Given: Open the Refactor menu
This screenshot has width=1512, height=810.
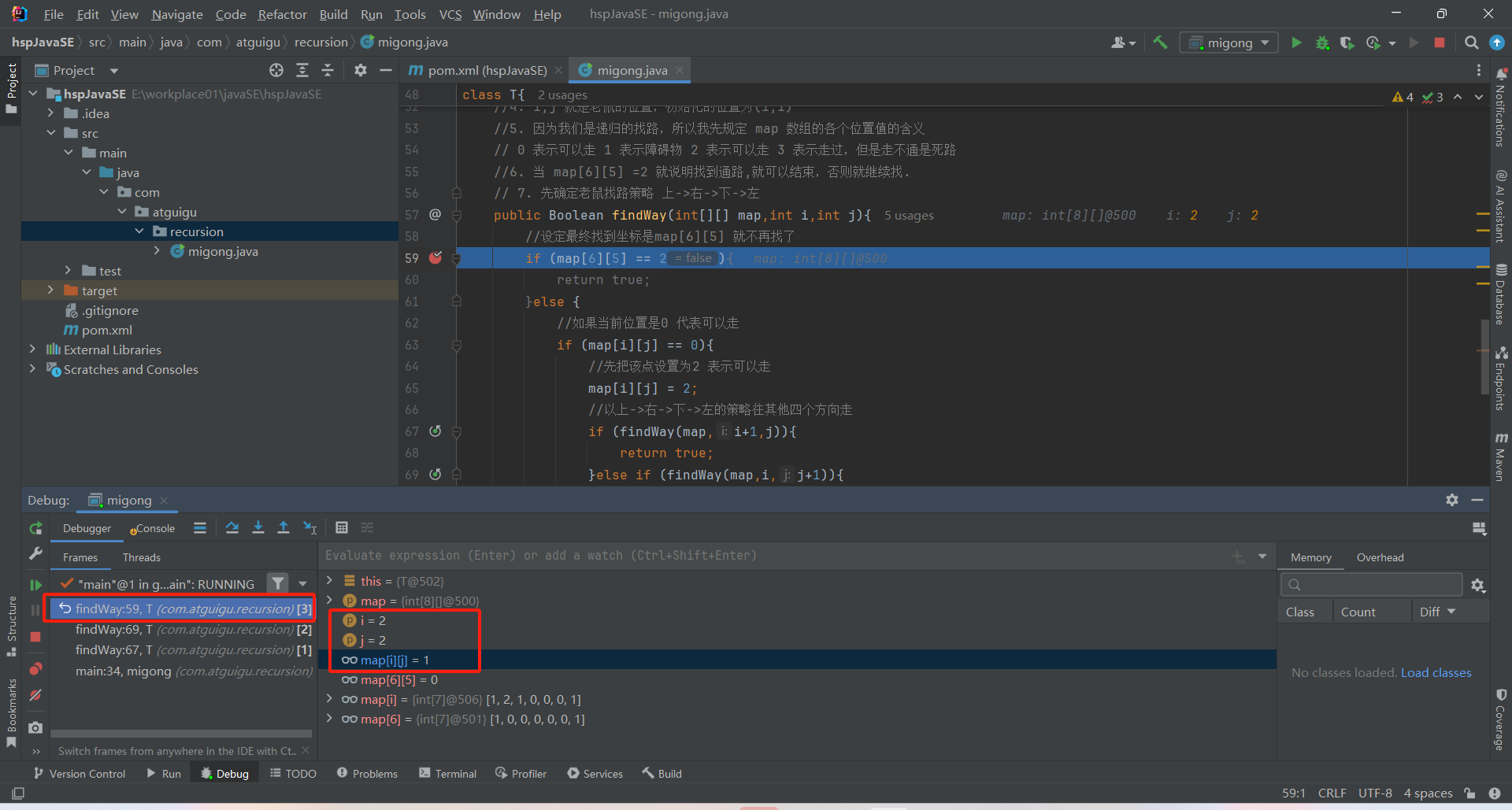Looking at the screenshot, I should pos(282,14).
